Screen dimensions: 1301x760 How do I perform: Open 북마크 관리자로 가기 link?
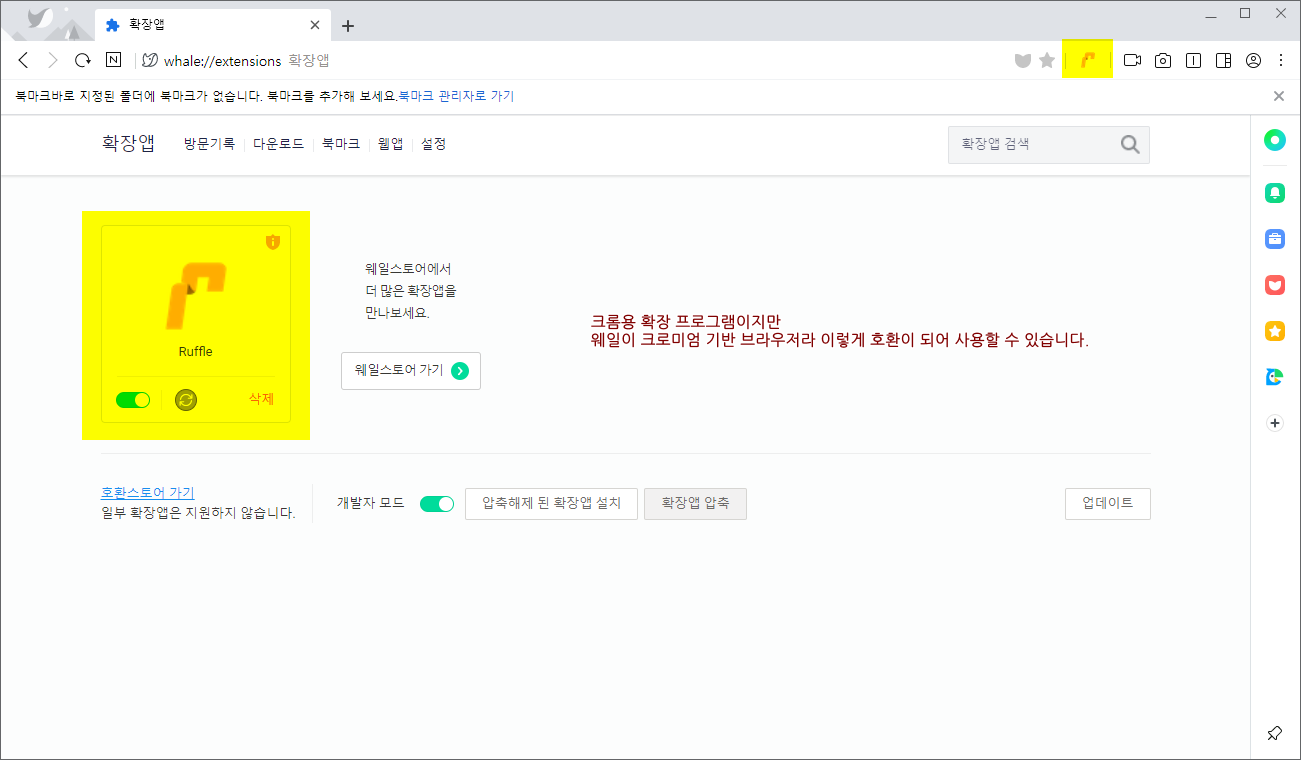[456, 96]
